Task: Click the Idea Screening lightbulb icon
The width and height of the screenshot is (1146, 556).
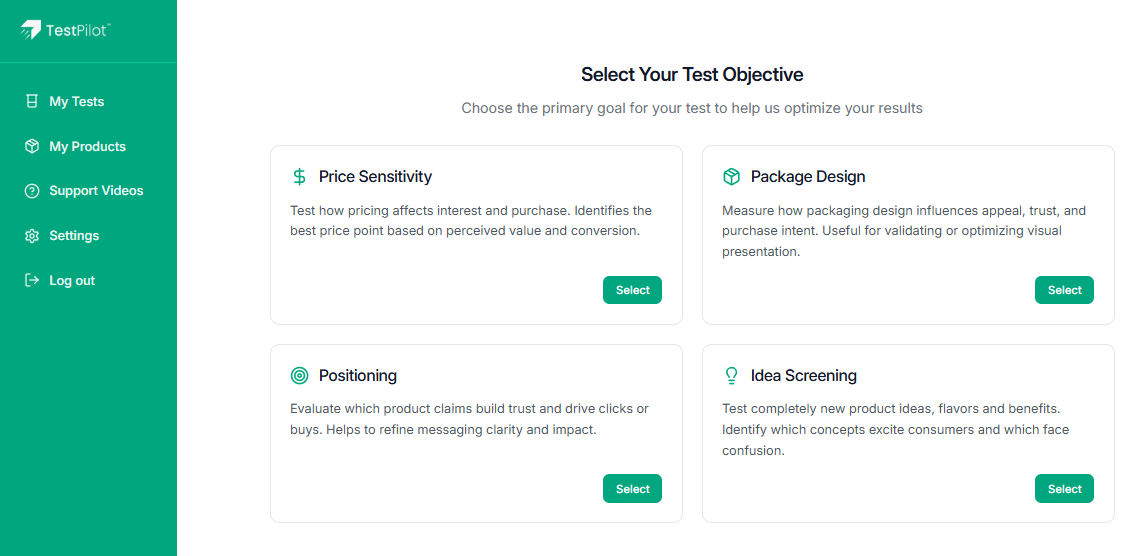Action: pyautogui.click(x=731, y=376)
